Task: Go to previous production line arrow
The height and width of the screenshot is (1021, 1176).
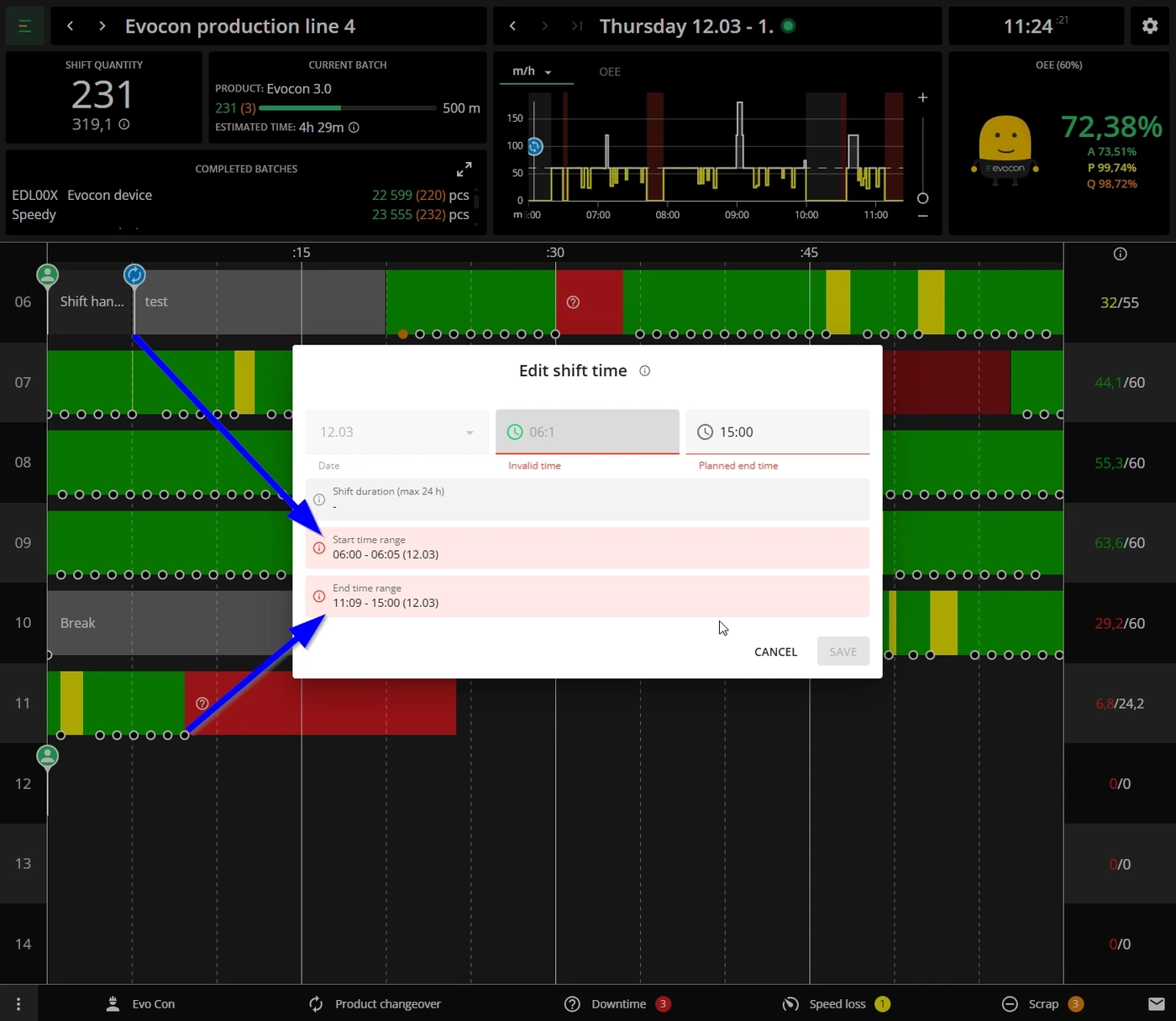Action: 71,26
